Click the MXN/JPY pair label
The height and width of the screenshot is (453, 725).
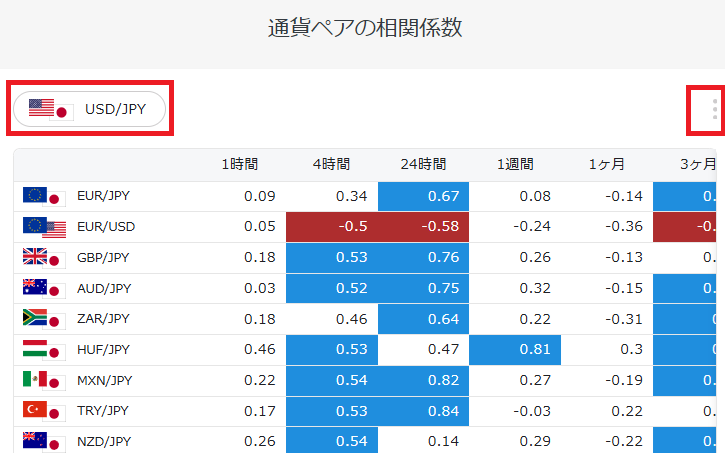click(104, 380)
